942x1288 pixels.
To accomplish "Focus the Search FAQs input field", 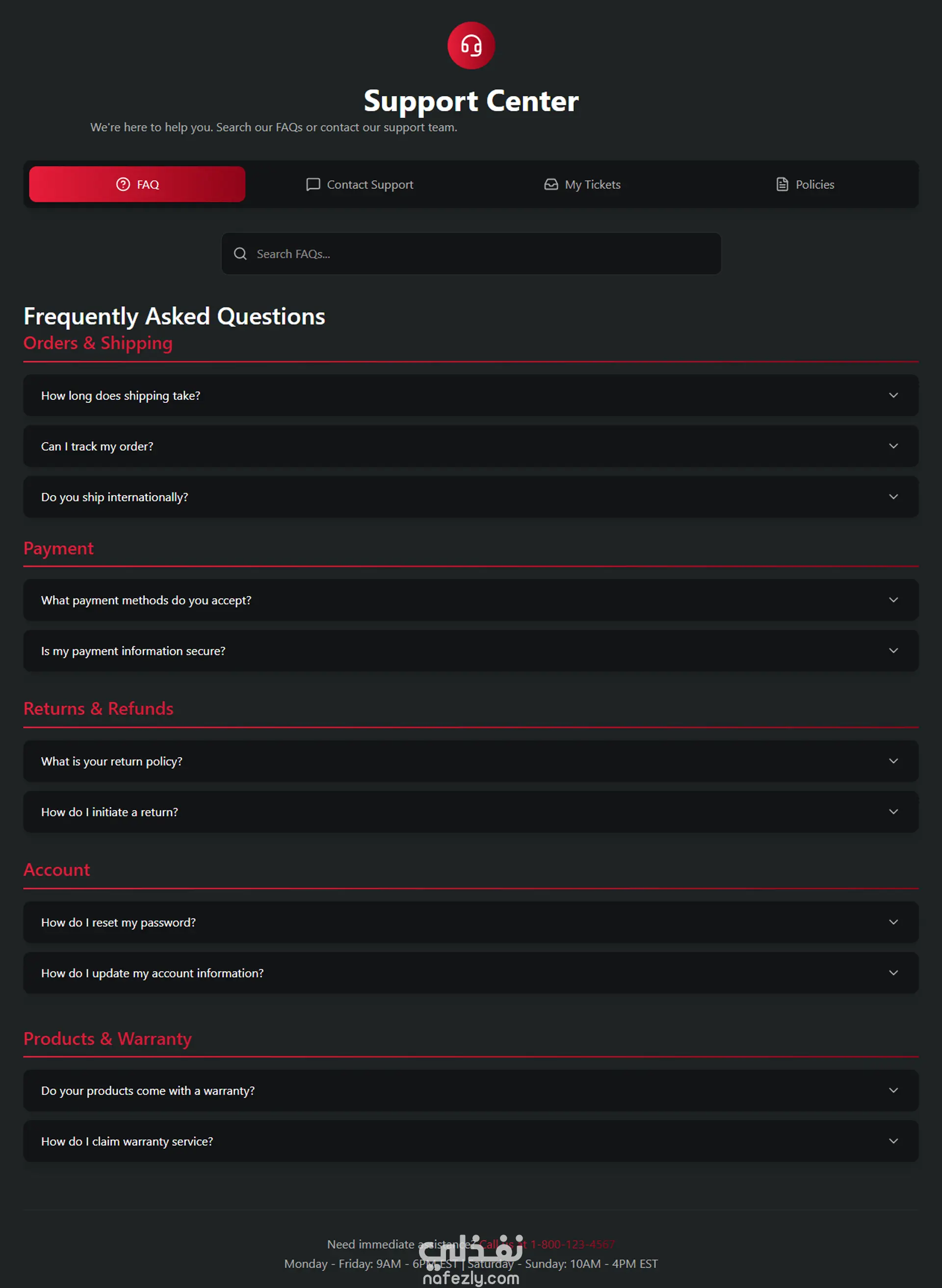I will pyautogui.click(x=471, y=254).
